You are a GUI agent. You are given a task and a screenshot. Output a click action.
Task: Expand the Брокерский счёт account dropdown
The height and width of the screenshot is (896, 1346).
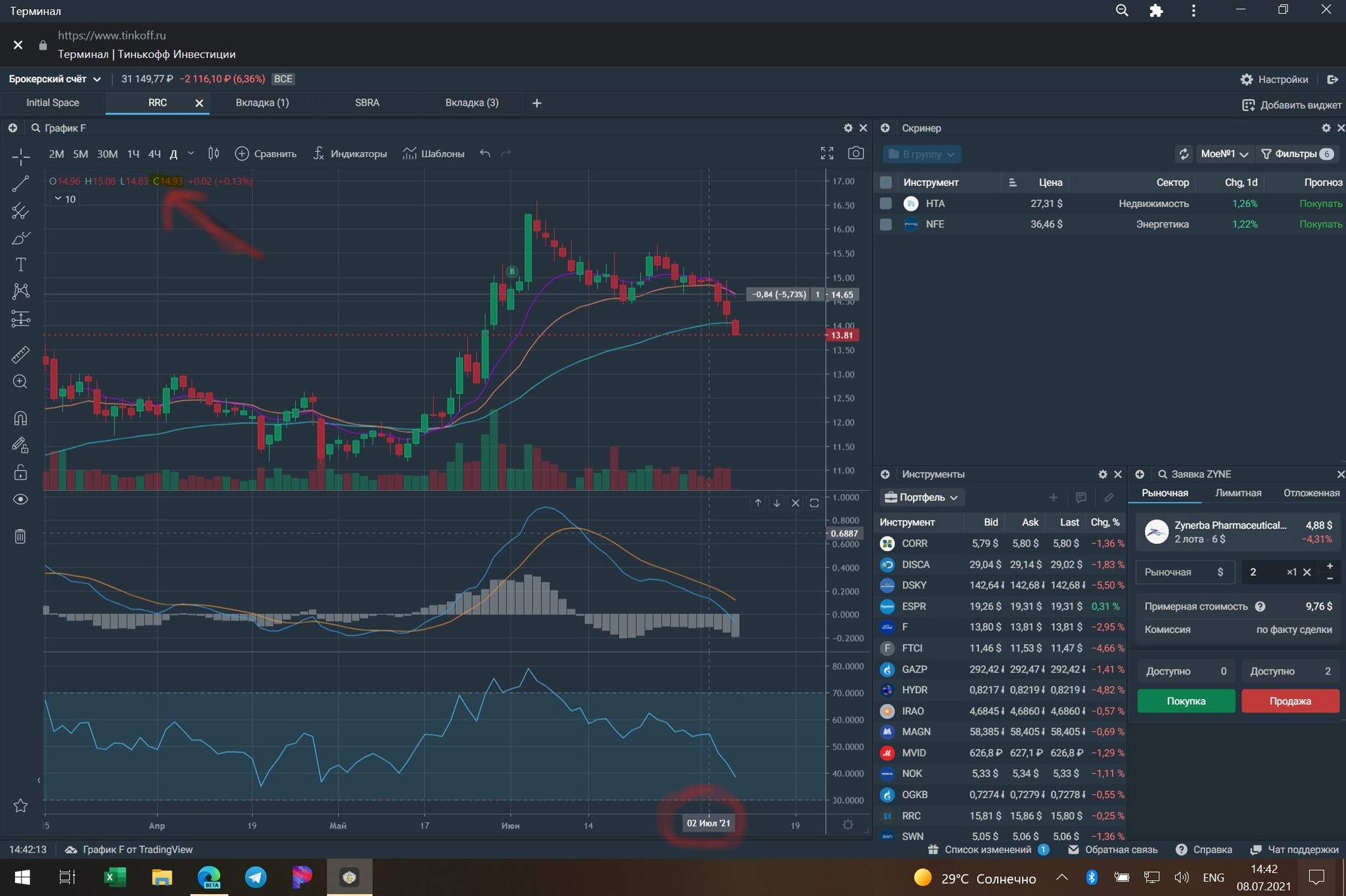pyautogui.click(x=55, y=79)
